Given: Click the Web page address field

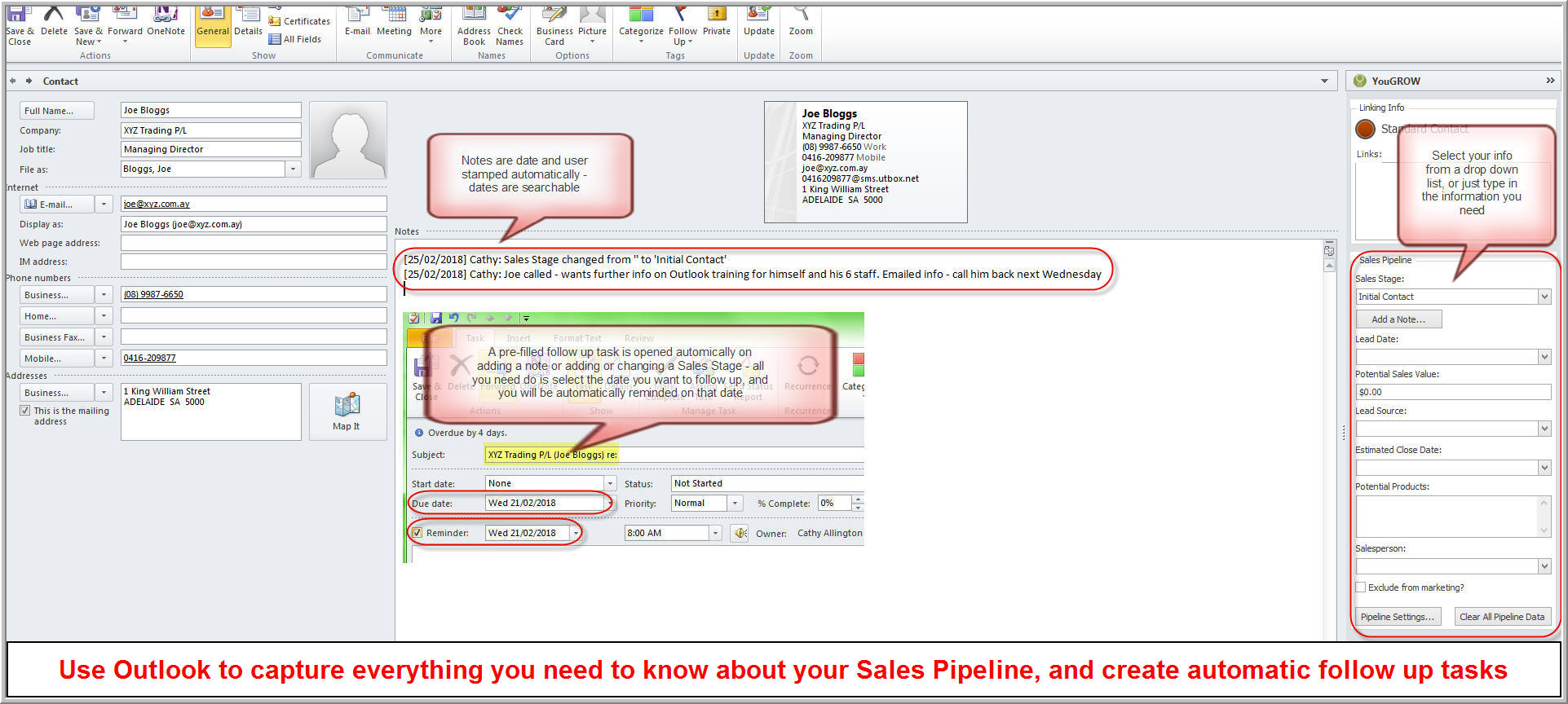Looking at the screenshot, I should point(254,243).
